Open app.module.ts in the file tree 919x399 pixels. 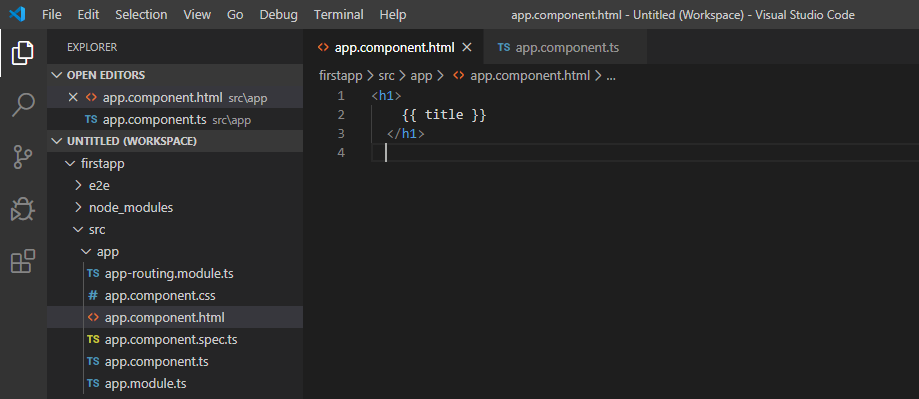coord(145,384)
